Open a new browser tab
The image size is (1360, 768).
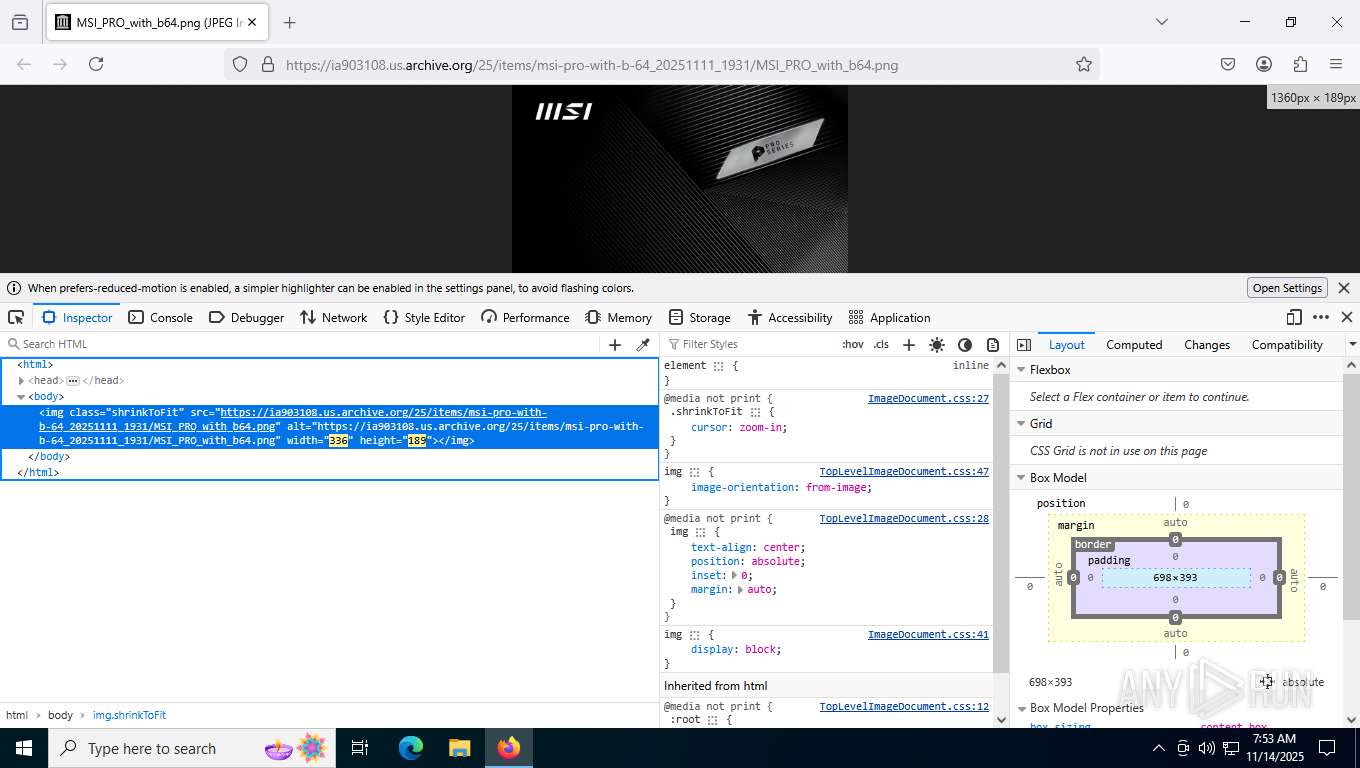point(290,22)
